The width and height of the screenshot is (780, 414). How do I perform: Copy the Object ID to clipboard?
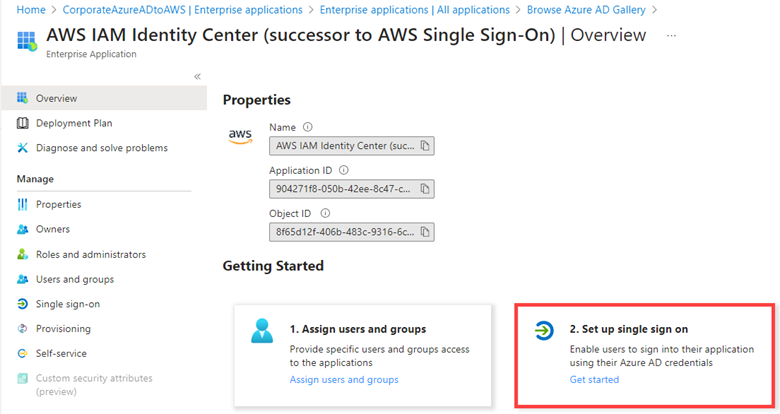[x=425, y=232]
